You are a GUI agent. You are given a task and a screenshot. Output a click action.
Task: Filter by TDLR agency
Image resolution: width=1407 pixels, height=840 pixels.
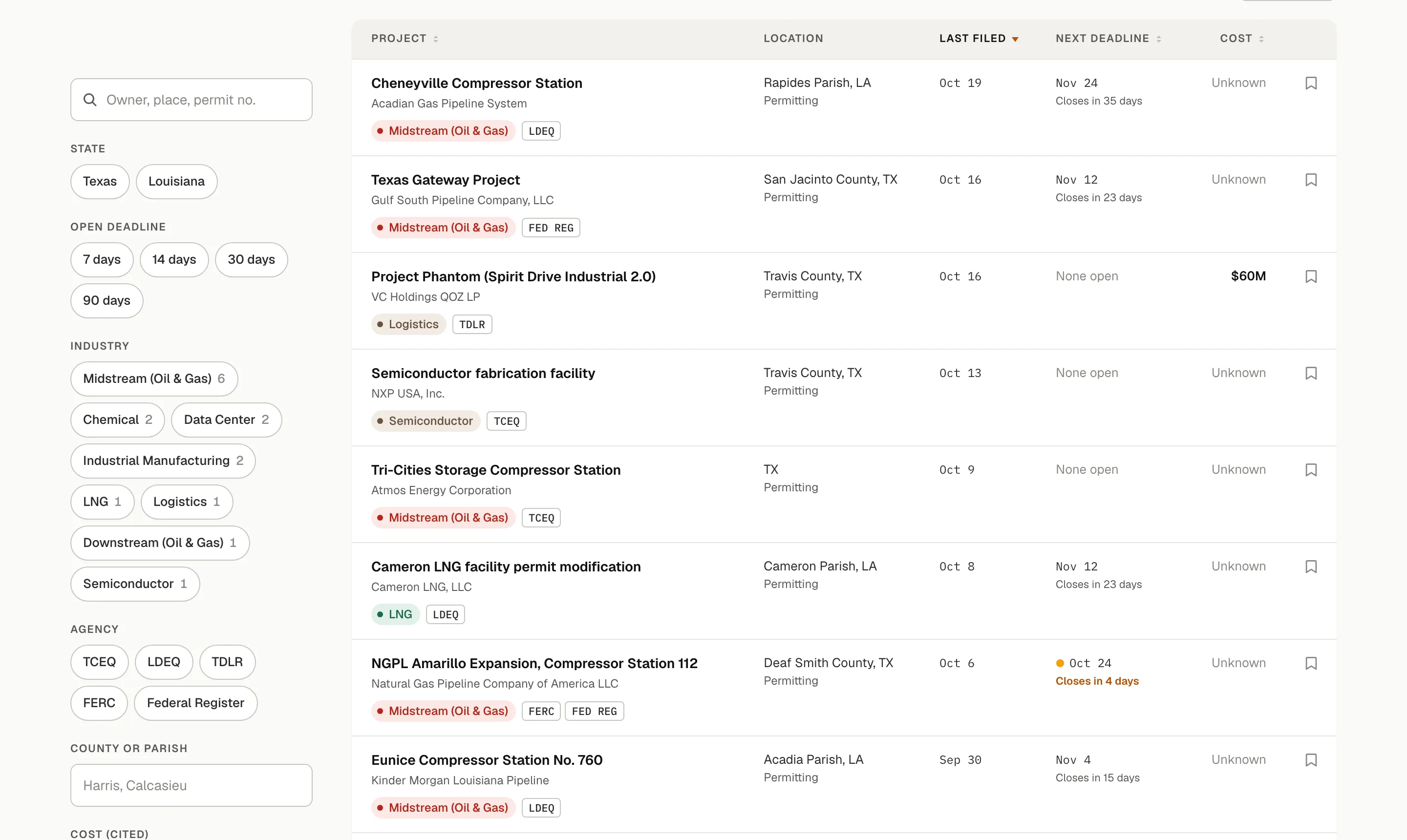coord(228,662)
